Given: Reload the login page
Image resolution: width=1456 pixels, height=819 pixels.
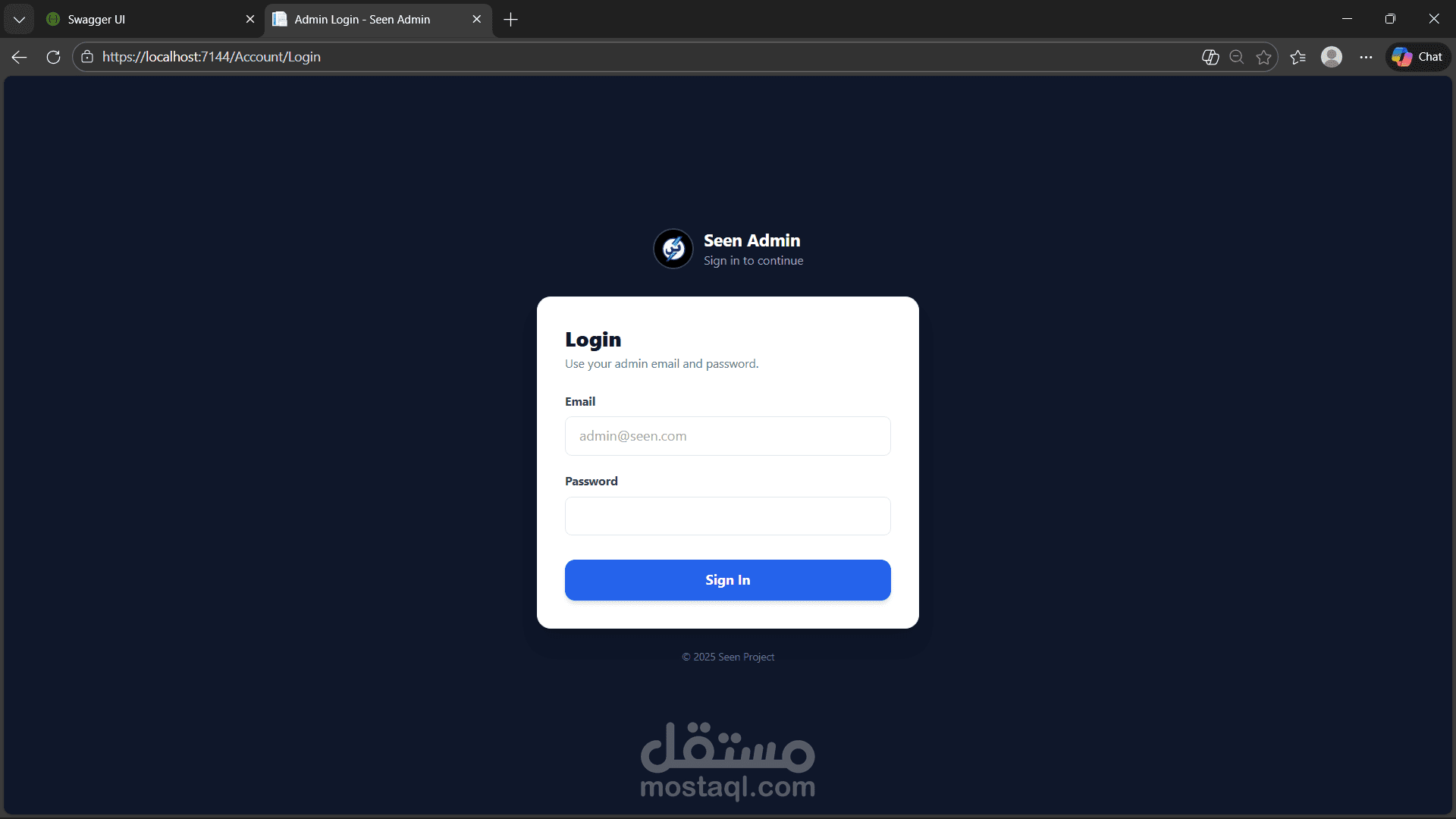Looking at the screenshot, I should click(x=53, y=57).
